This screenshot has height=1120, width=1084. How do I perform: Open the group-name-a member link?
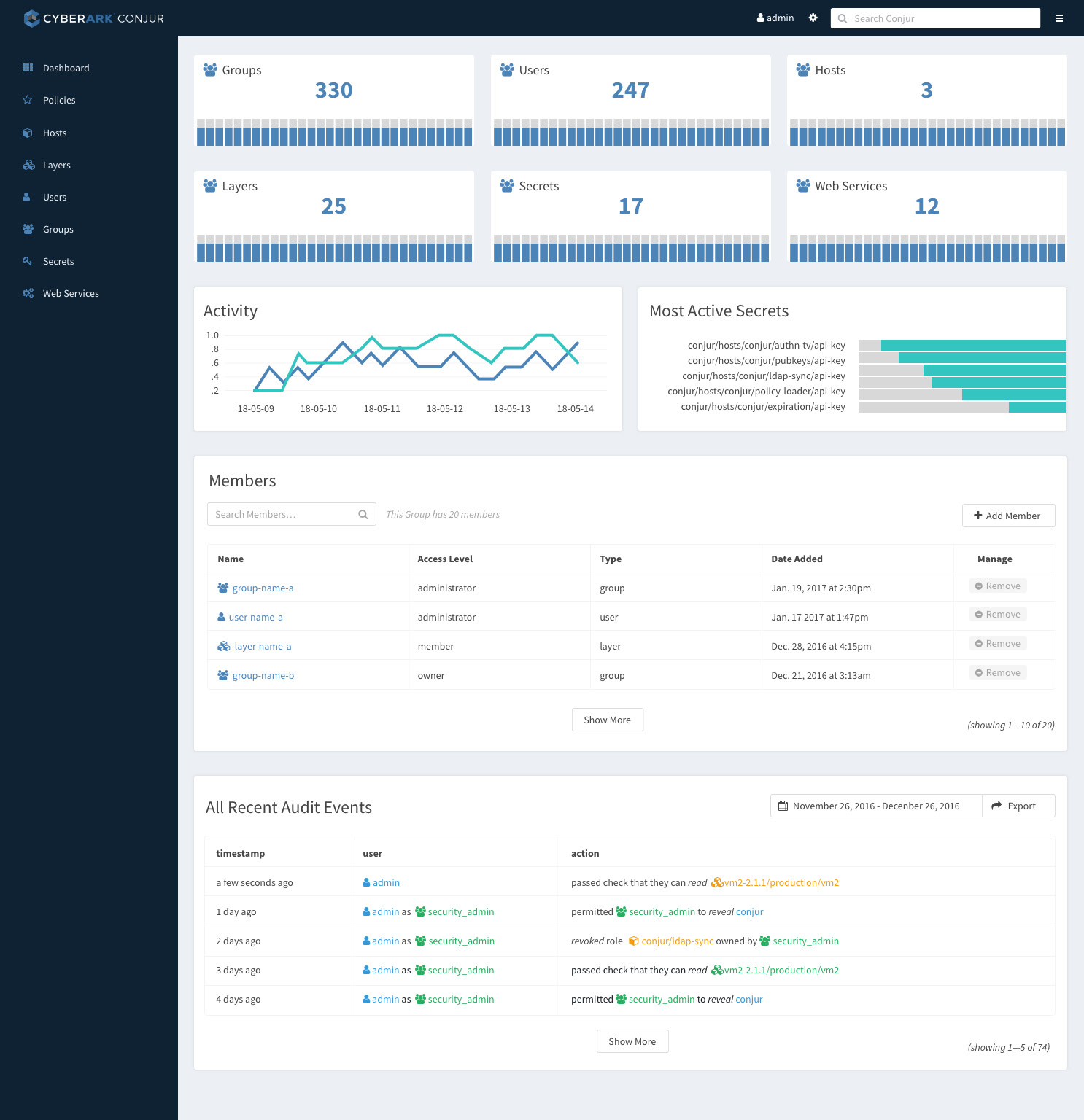263,588
